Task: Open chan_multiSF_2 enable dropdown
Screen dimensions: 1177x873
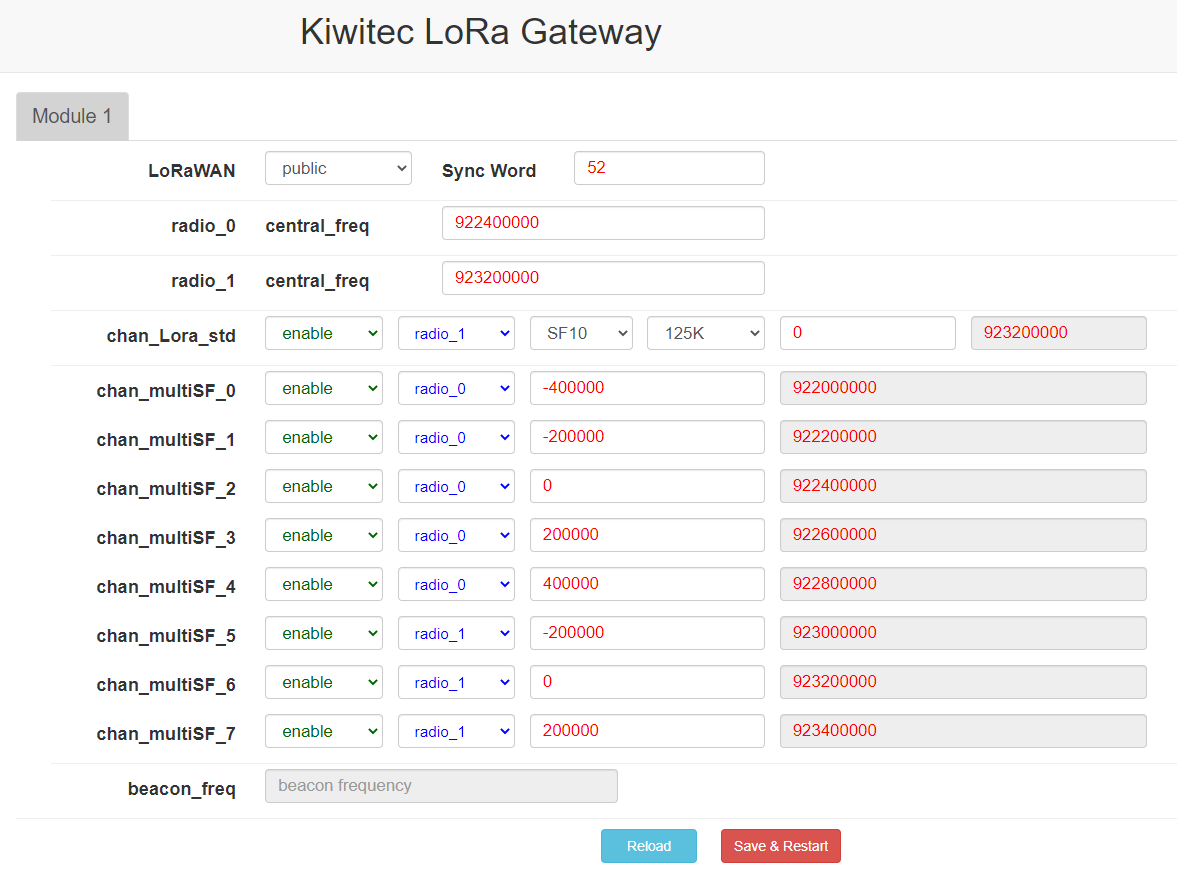Action: (324, 486)
